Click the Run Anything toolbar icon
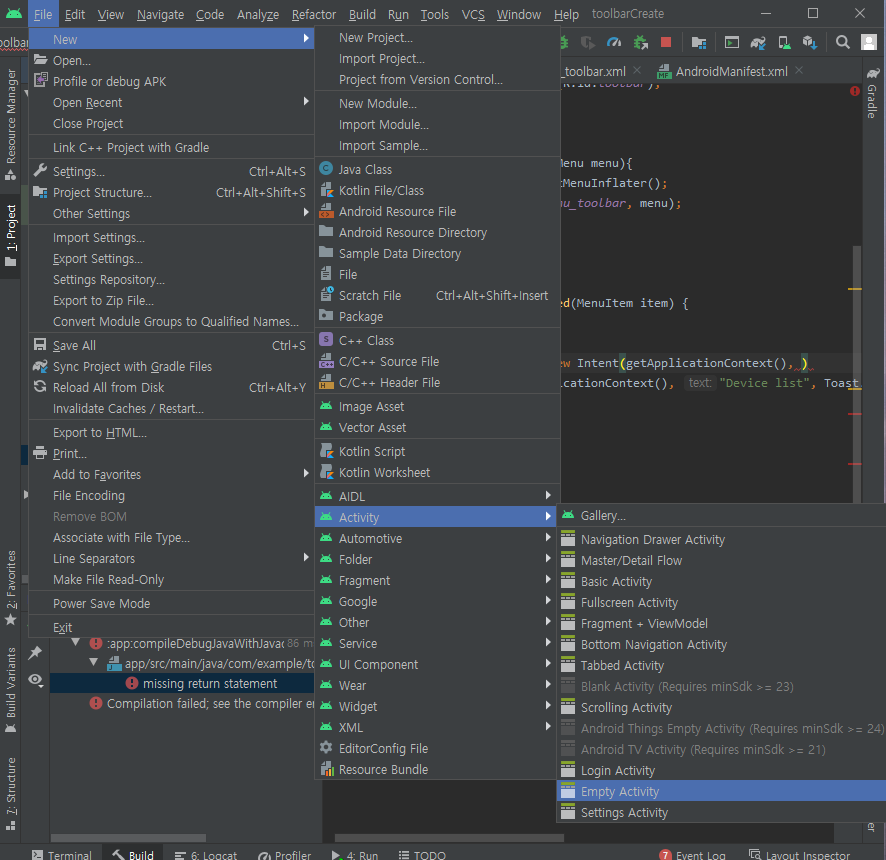 click(x=732, y=42)
